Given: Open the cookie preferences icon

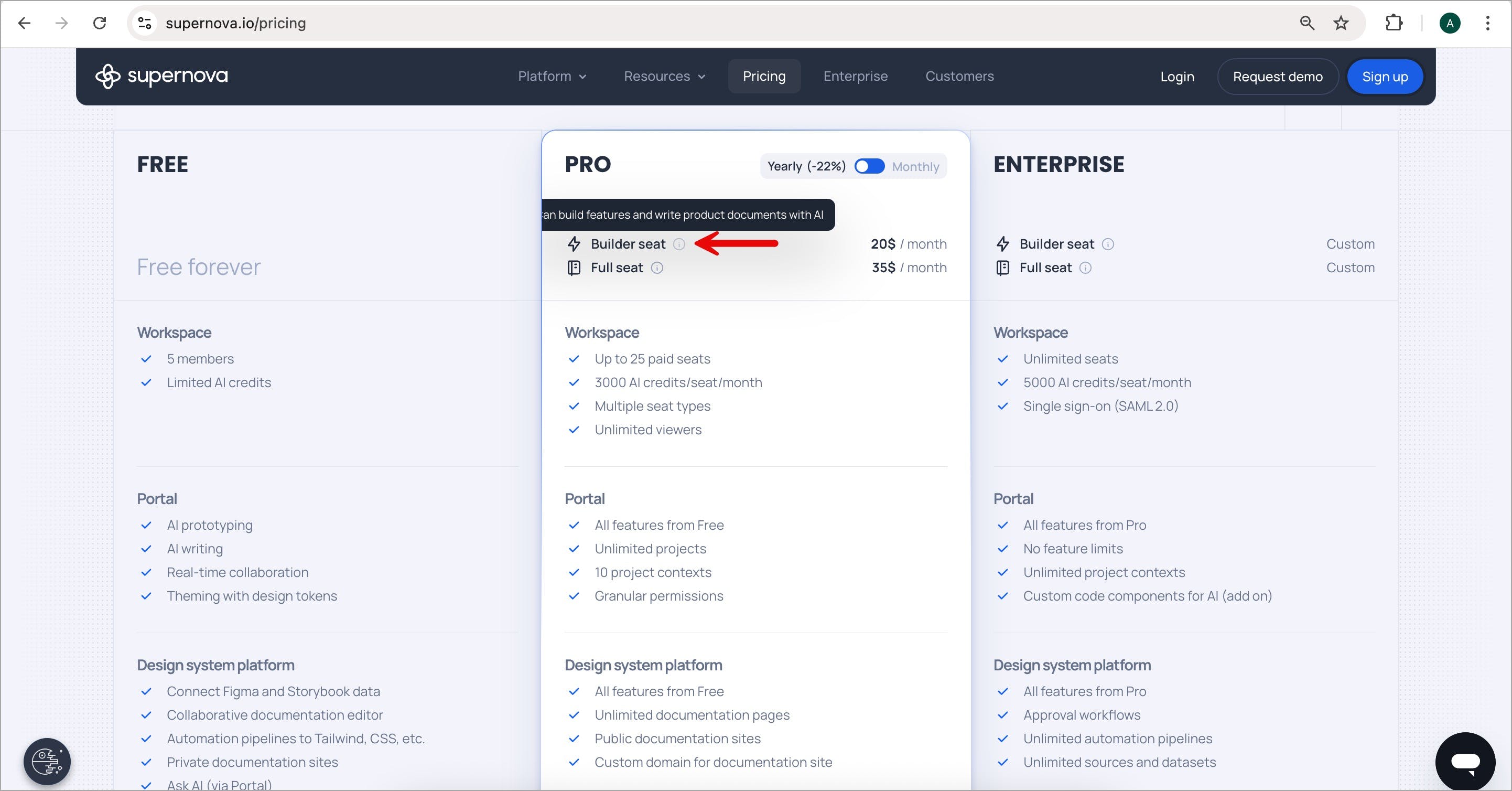Looking at the screenshot, I should click(x=47, y=762).
